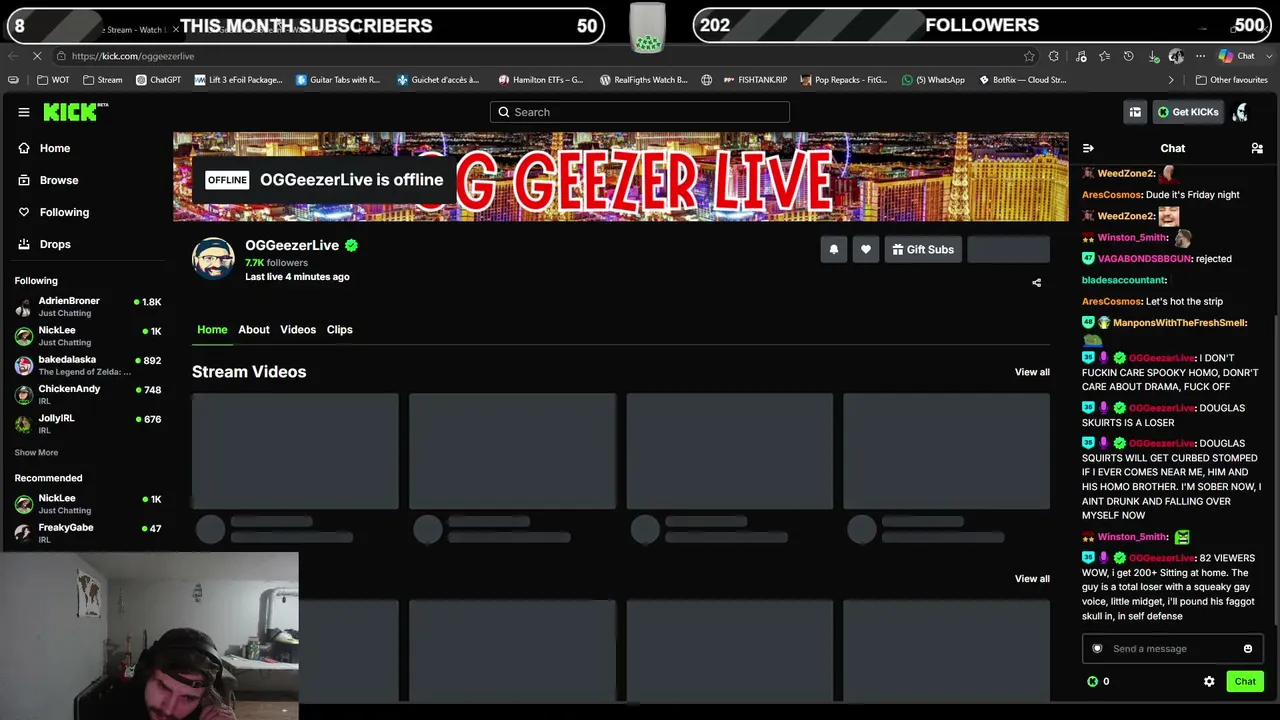Click the Send a message chat input
Viewport: 1280px width, 720px height.
[1172, 649]
